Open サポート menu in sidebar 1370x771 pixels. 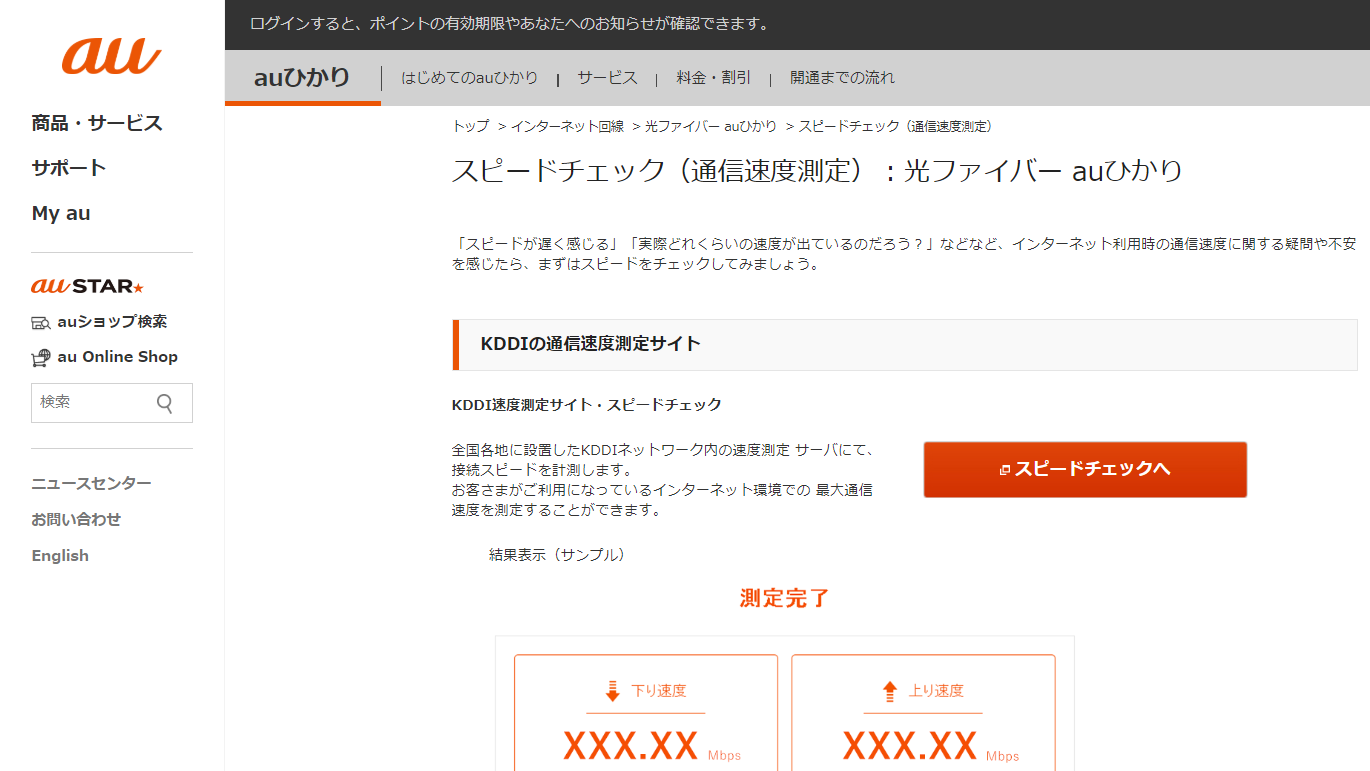tap(69, 168)
